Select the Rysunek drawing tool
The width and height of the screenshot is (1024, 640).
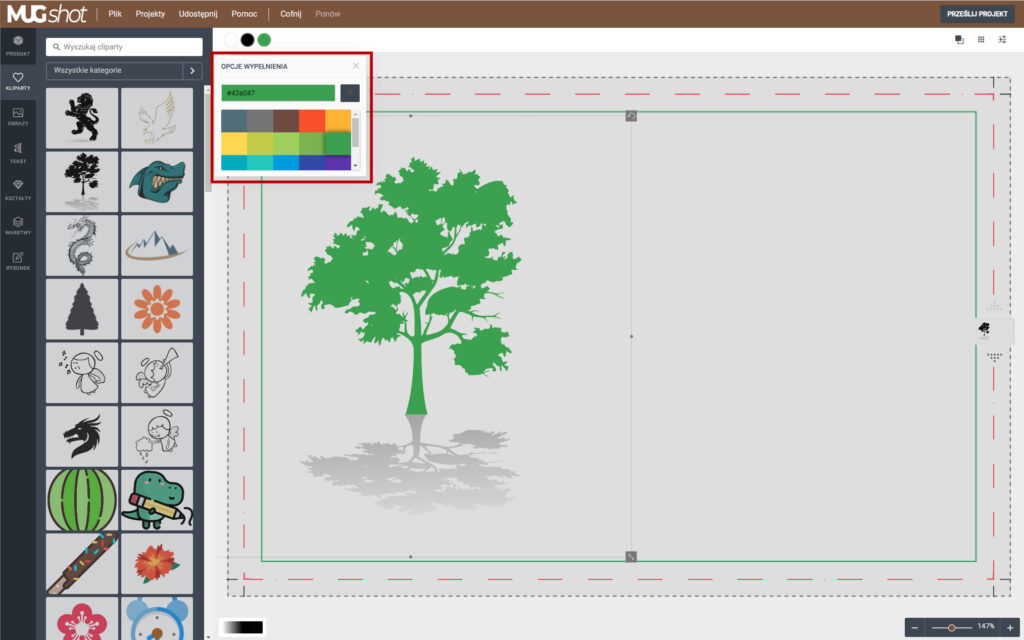(18, 261)
